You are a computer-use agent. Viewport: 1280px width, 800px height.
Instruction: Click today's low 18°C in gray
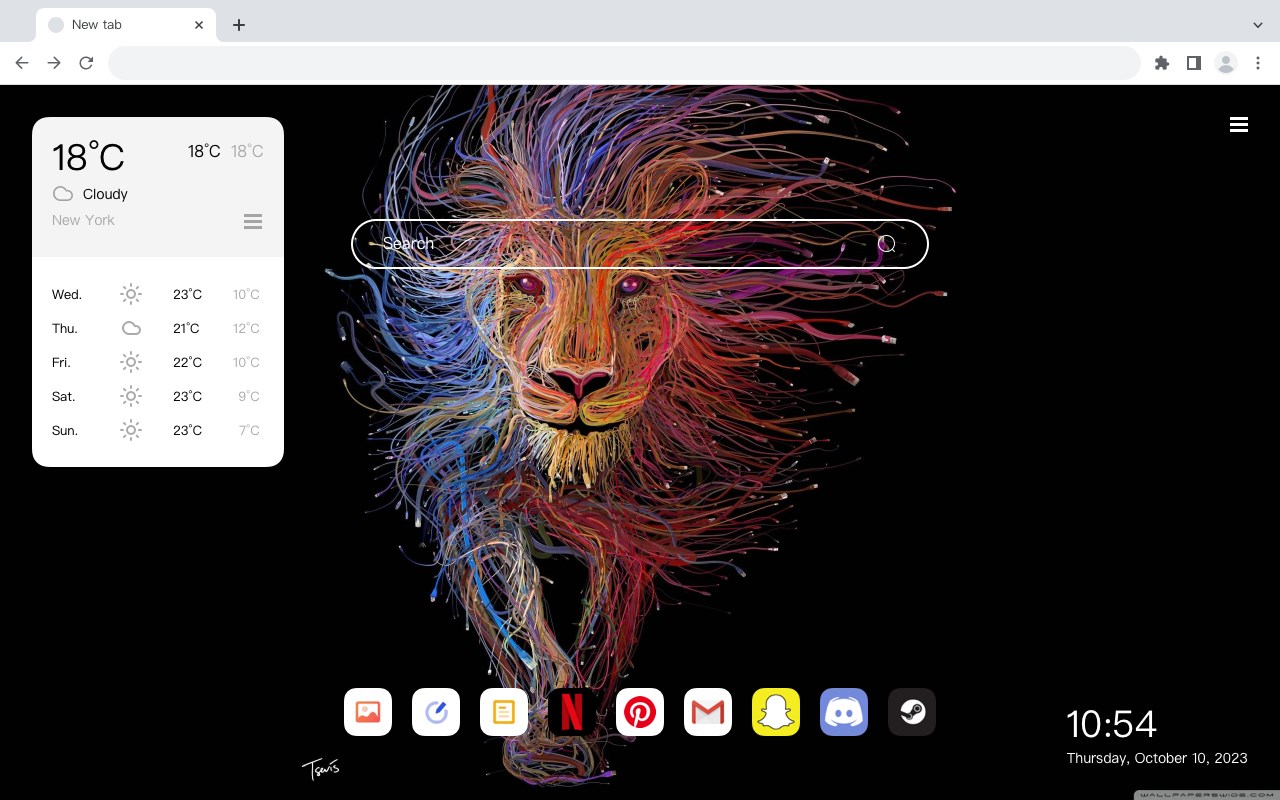(x=247, y=151)
